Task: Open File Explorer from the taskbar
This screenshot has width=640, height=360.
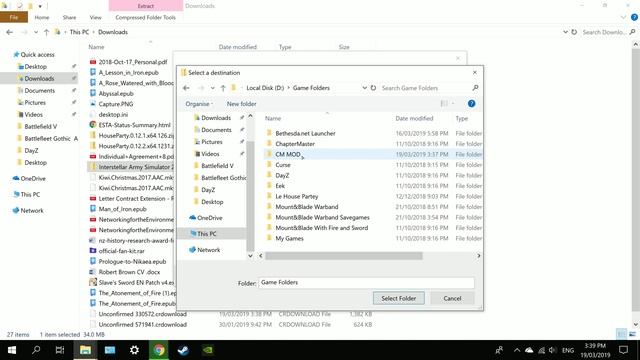Action: pos(85,350)
